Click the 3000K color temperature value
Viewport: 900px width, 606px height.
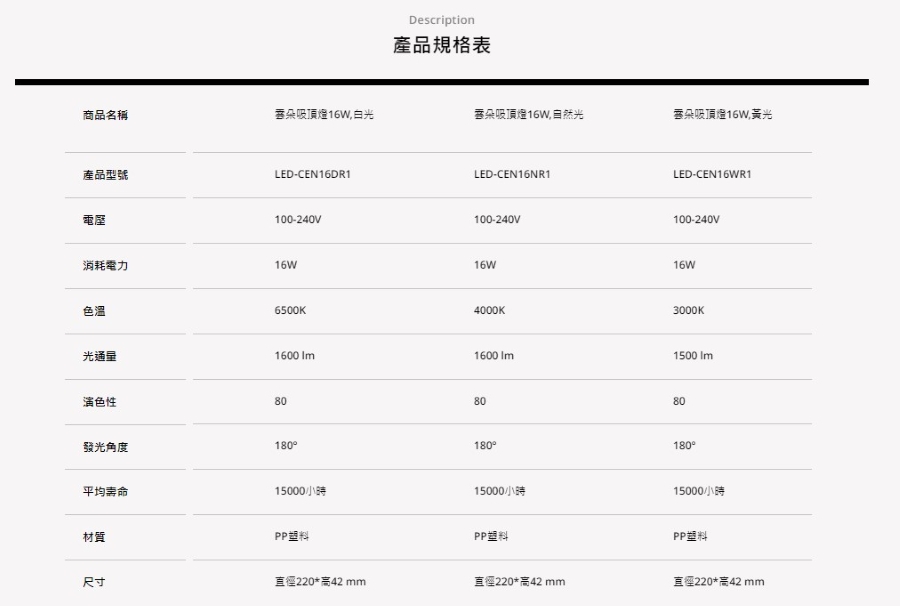click(x=689, y=310)
